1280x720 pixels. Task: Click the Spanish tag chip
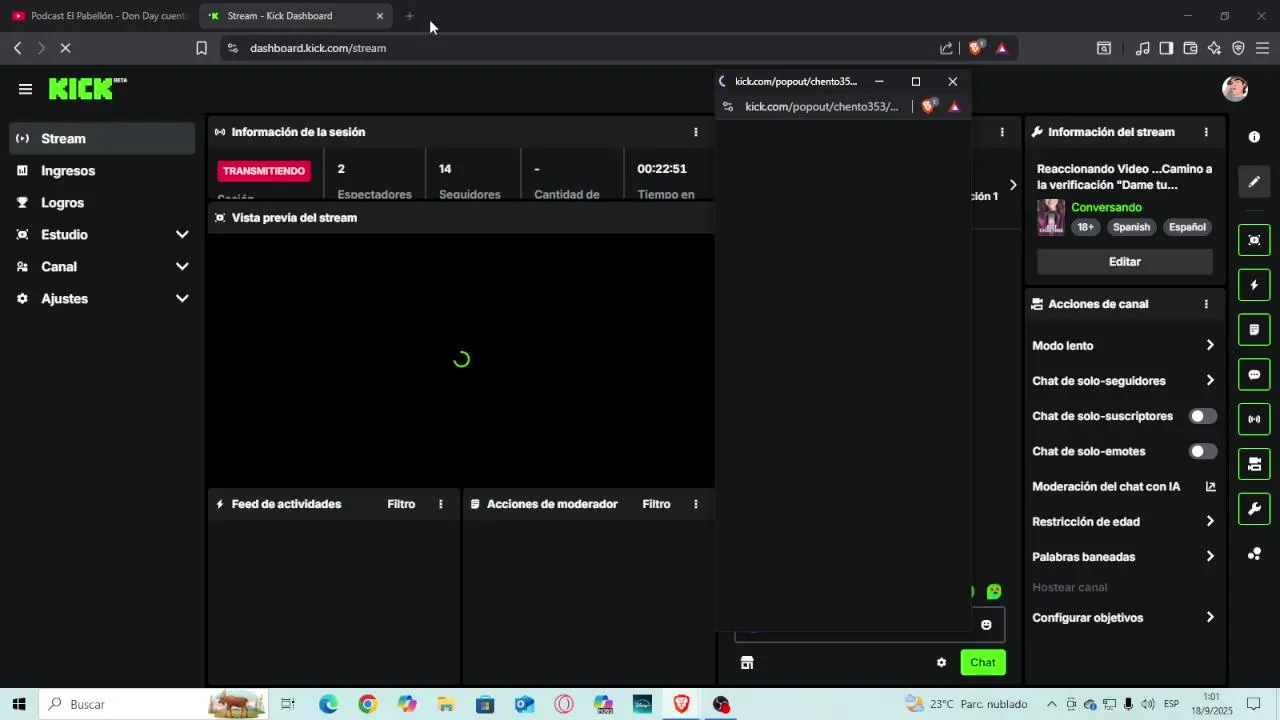pos(1132,227)
